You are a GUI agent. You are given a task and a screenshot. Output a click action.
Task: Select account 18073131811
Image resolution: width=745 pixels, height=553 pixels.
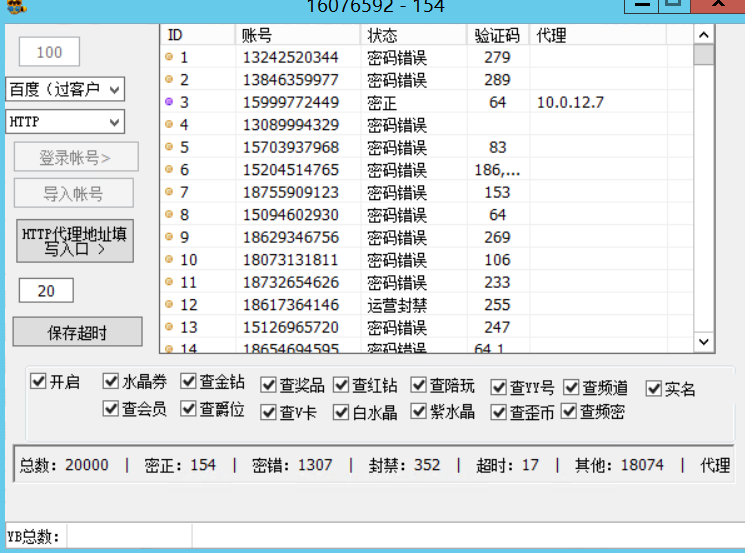(290, 259)
